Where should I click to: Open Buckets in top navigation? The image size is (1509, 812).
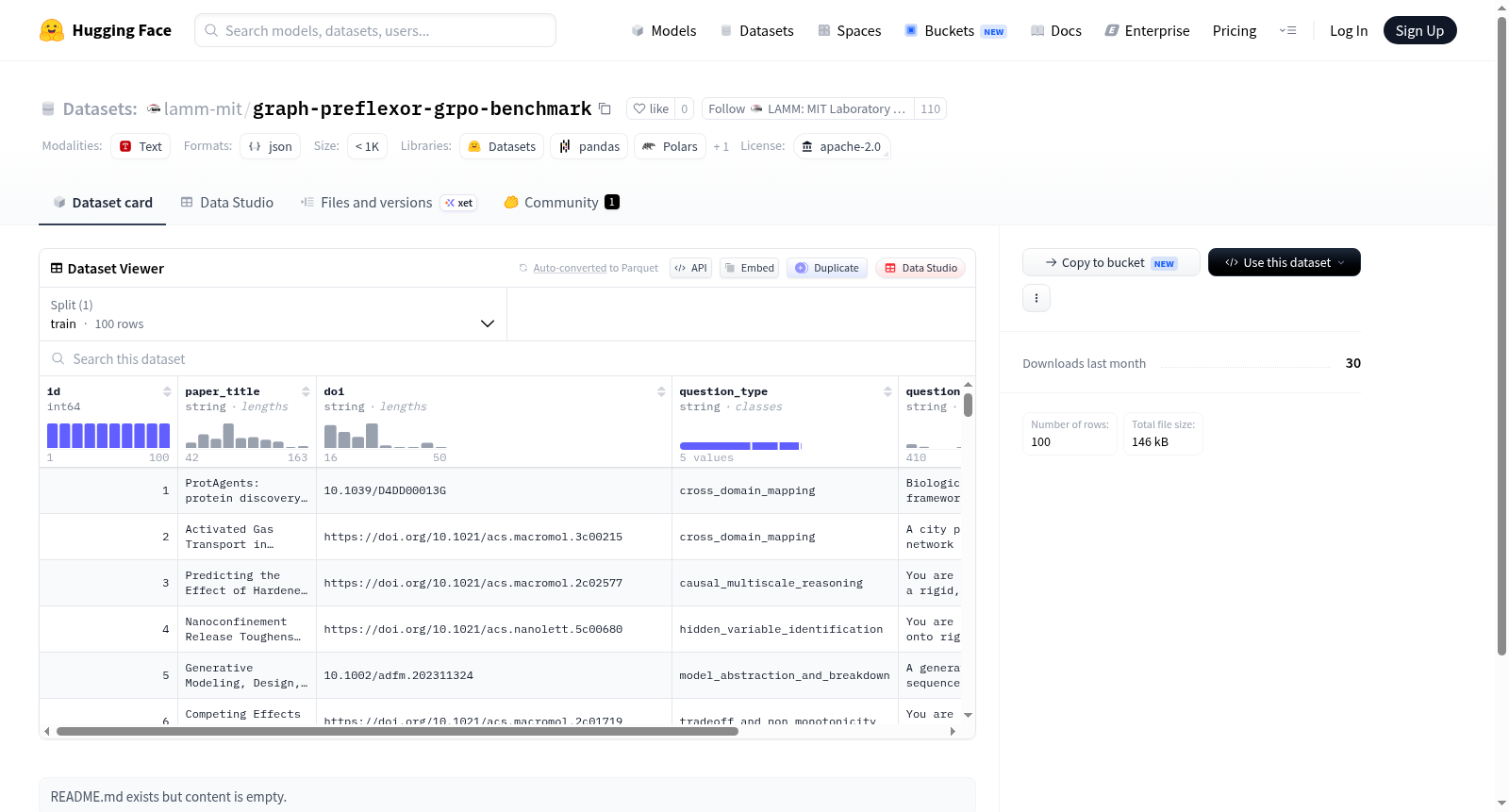coord(955,30)
